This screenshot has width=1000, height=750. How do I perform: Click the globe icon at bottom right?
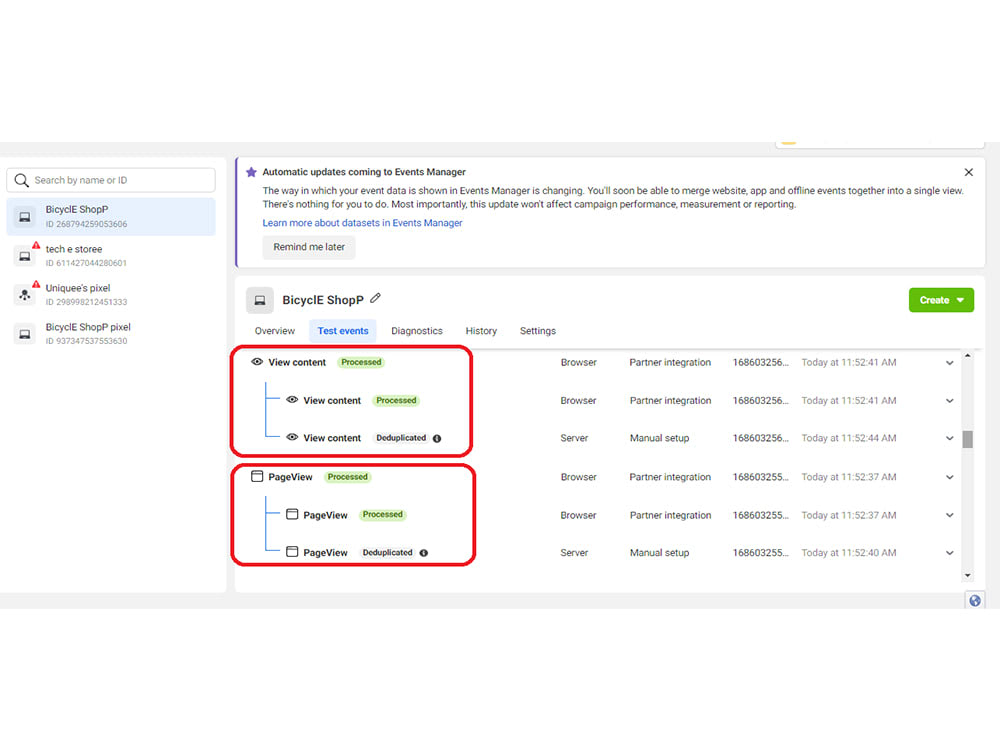tap(975, 600)
